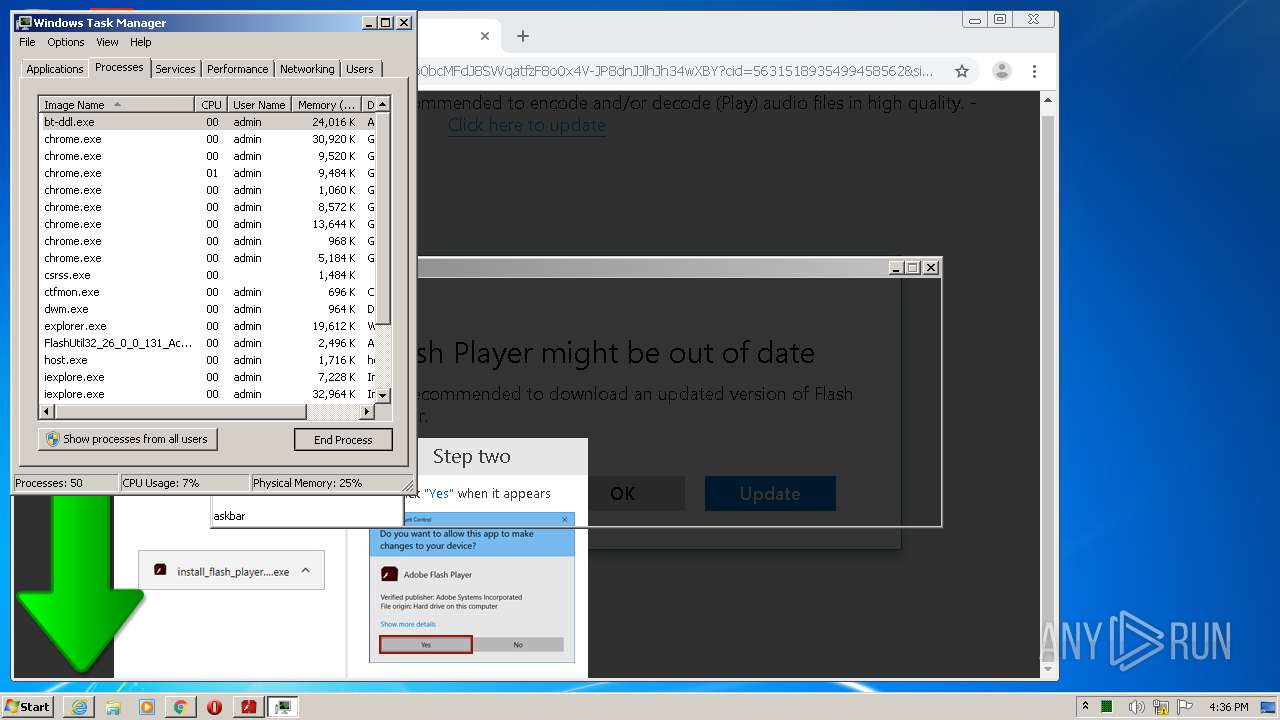Switch to the Networking tab
Image resolution: width=1280 pixels, height=720 pixels.
(307, 69)
